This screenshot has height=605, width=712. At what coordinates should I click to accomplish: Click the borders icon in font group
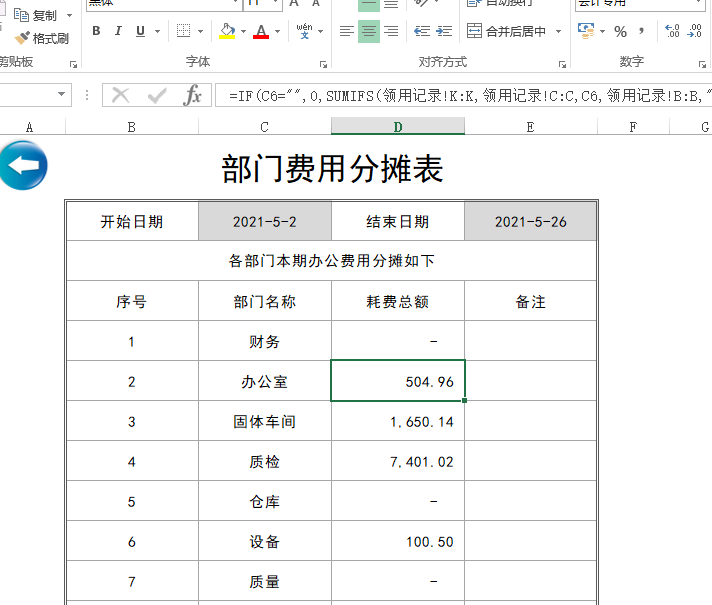183,31
